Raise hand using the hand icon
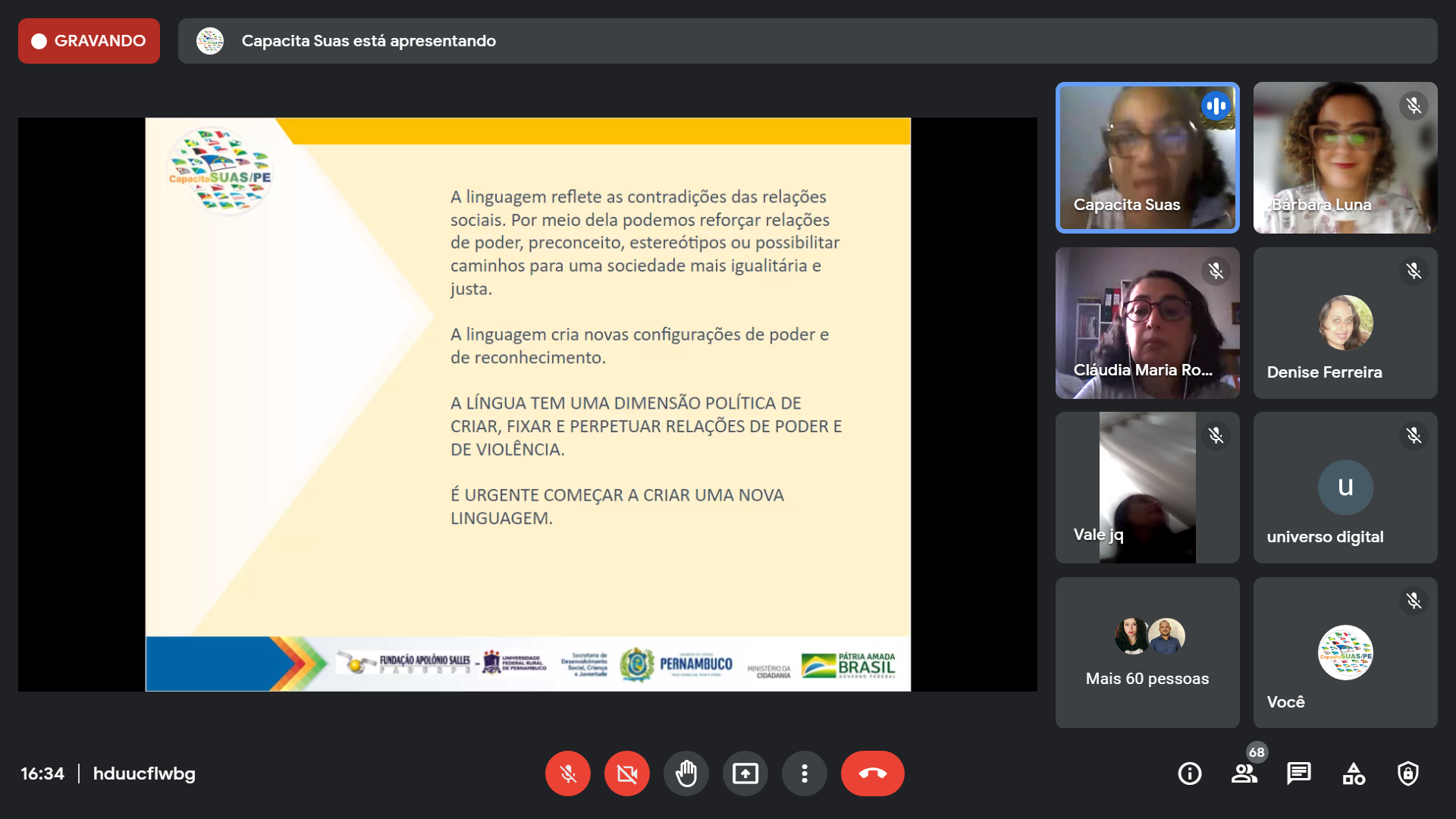This screenshot has width=1456, height=819. click(686, 773)
